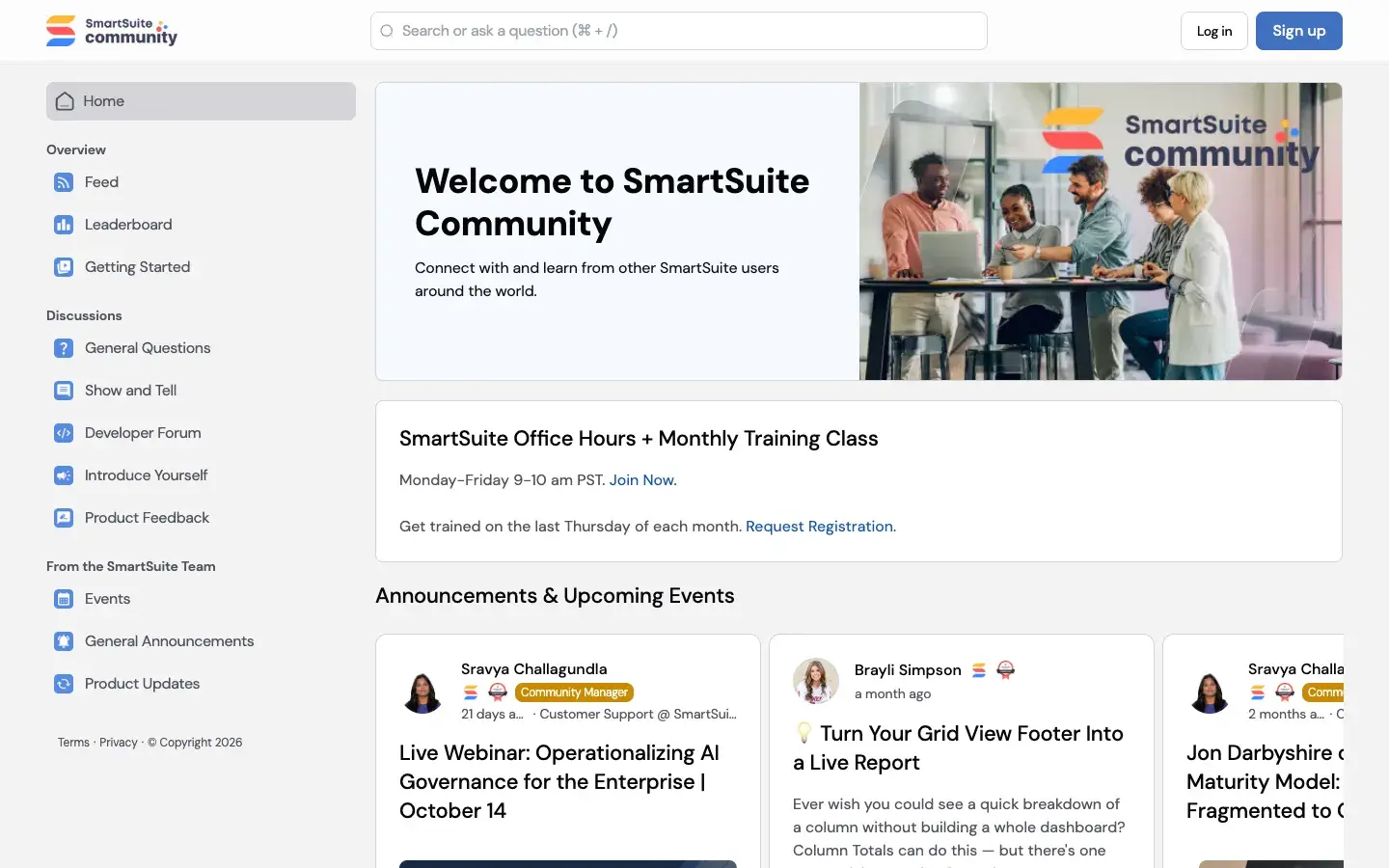
Task: Click the "Announcements & Upcoming Events" heading
Action: coord(556,596)
